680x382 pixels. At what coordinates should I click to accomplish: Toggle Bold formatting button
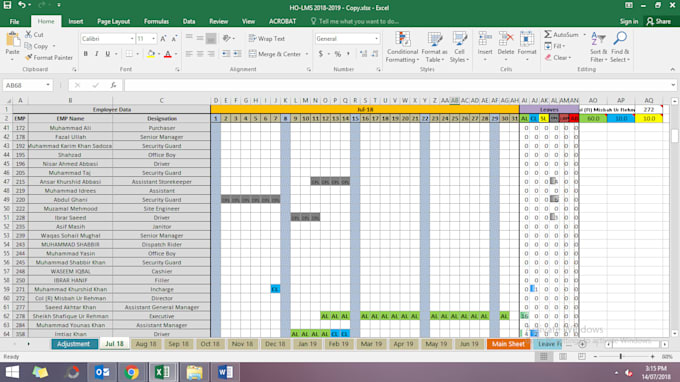[85, 54]
